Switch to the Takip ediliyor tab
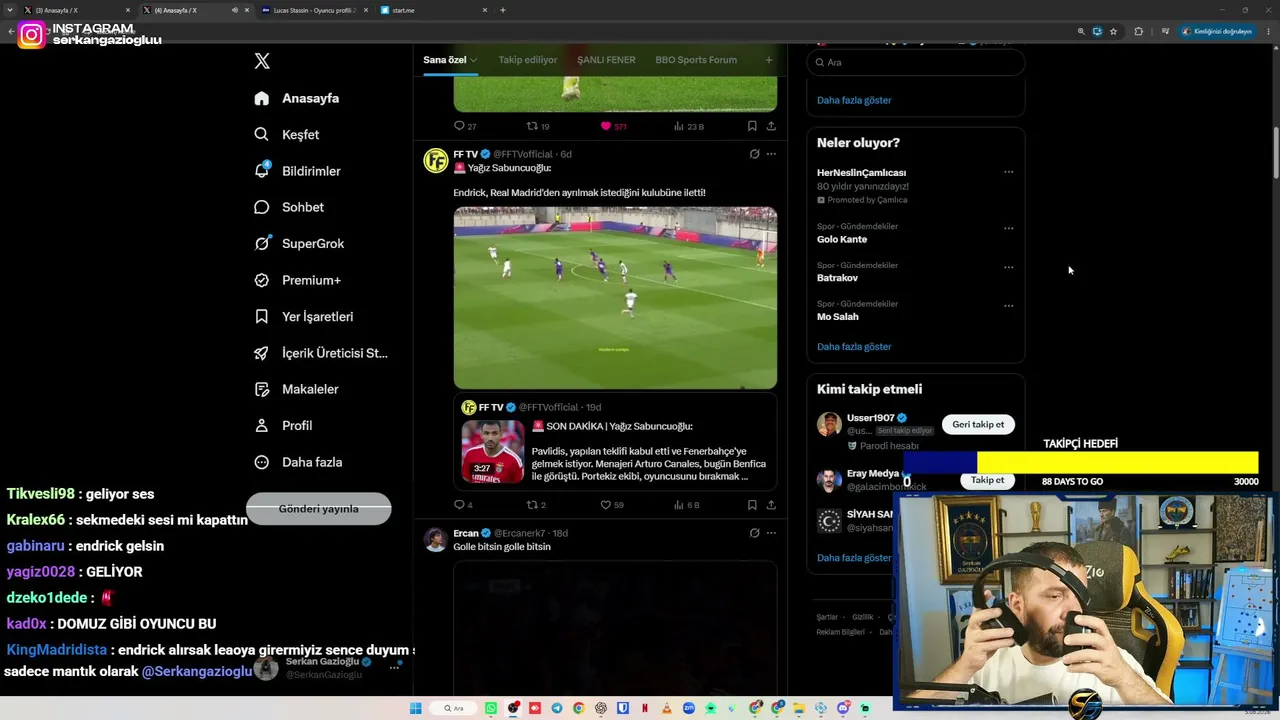1280x720 pixels. [x=528, y=60]
